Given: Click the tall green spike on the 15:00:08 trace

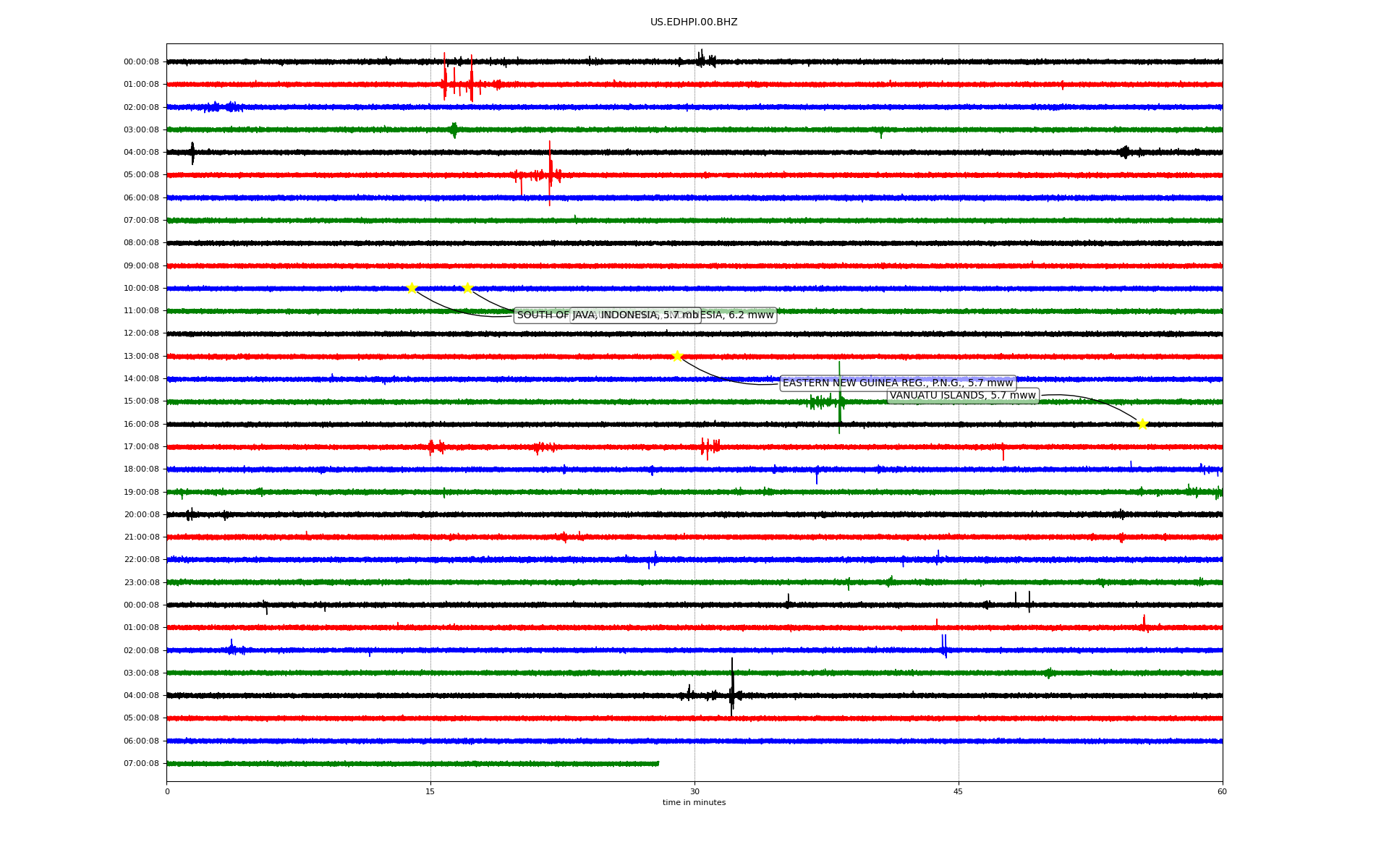Looking at the screenshot, I should coord(839,398).
